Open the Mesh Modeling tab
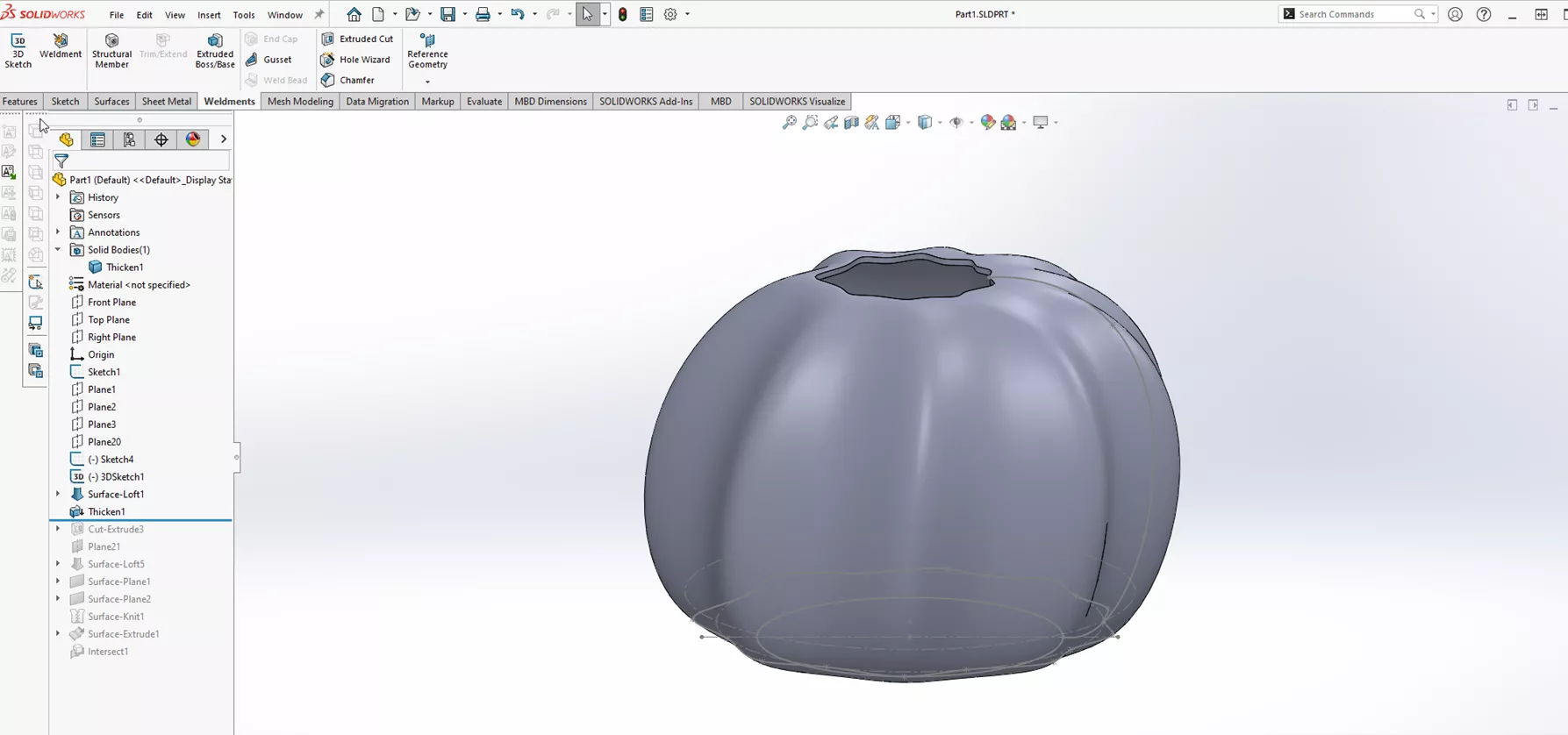Viewport: 1568px width, 735px height. pyautogui.click(x=300, y=102)
